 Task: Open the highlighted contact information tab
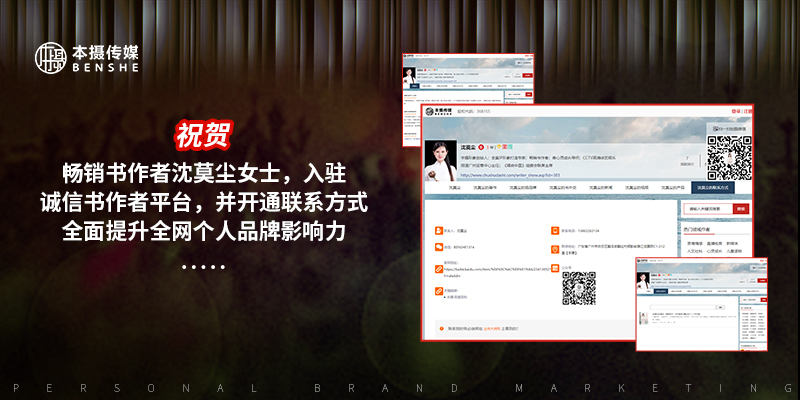pyautogui.click(x=713, y=187)
